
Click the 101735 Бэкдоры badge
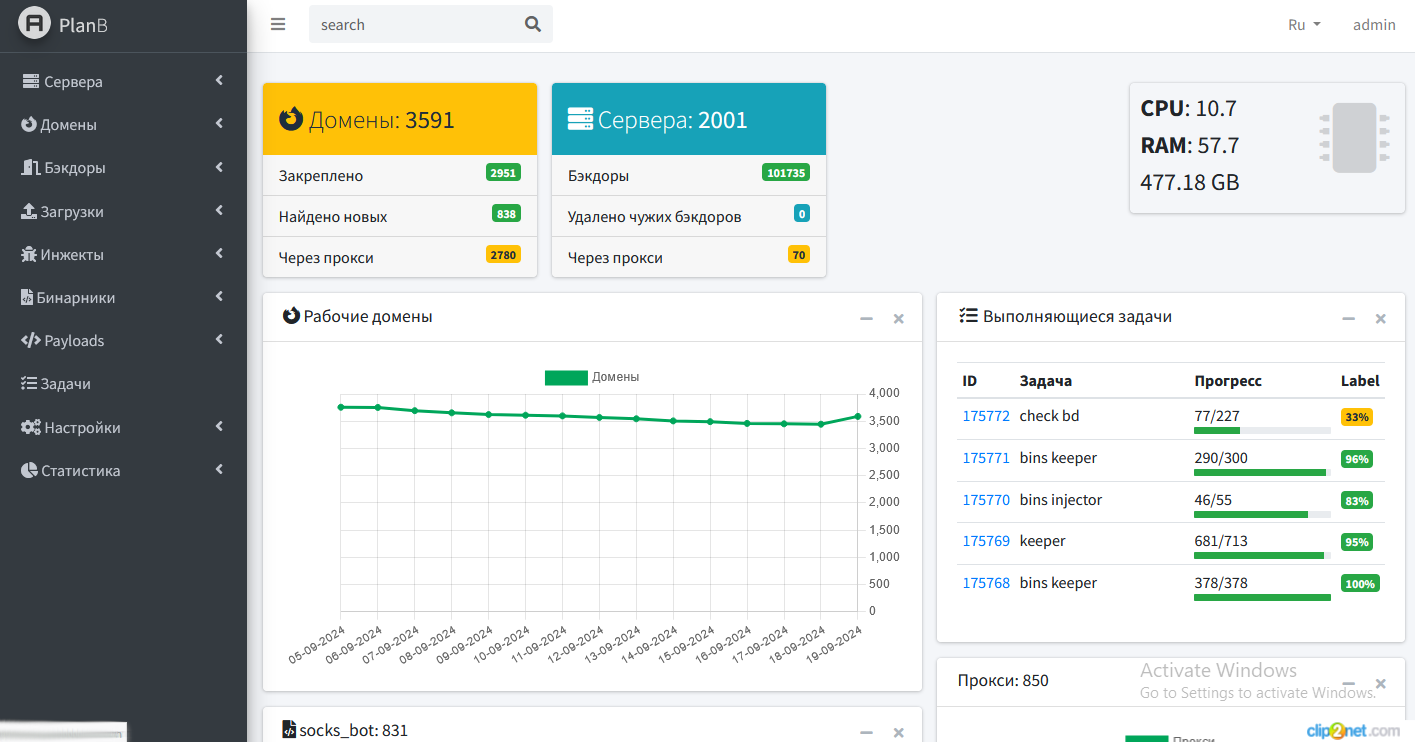click(x=786, y=173)
